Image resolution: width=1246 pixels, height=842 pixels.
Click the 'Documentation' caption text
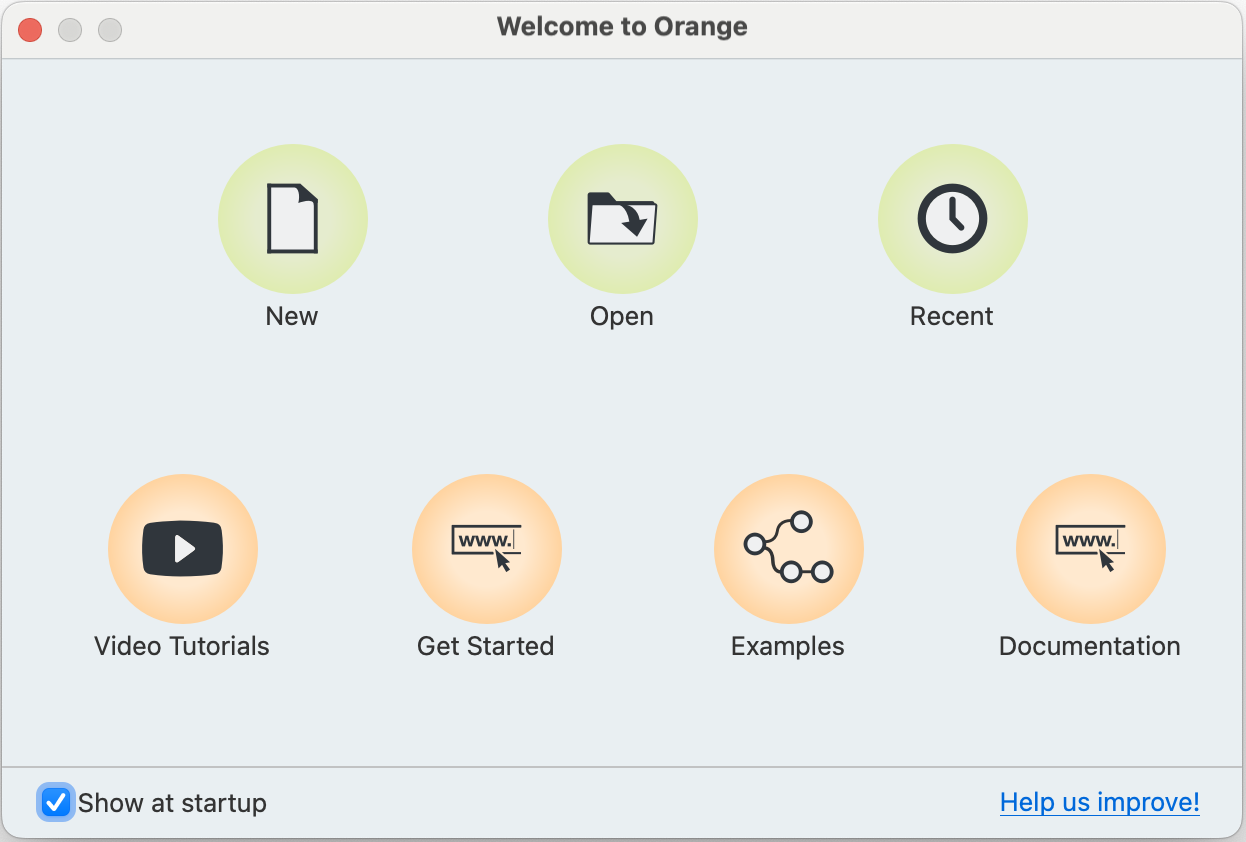(1090, 646)
